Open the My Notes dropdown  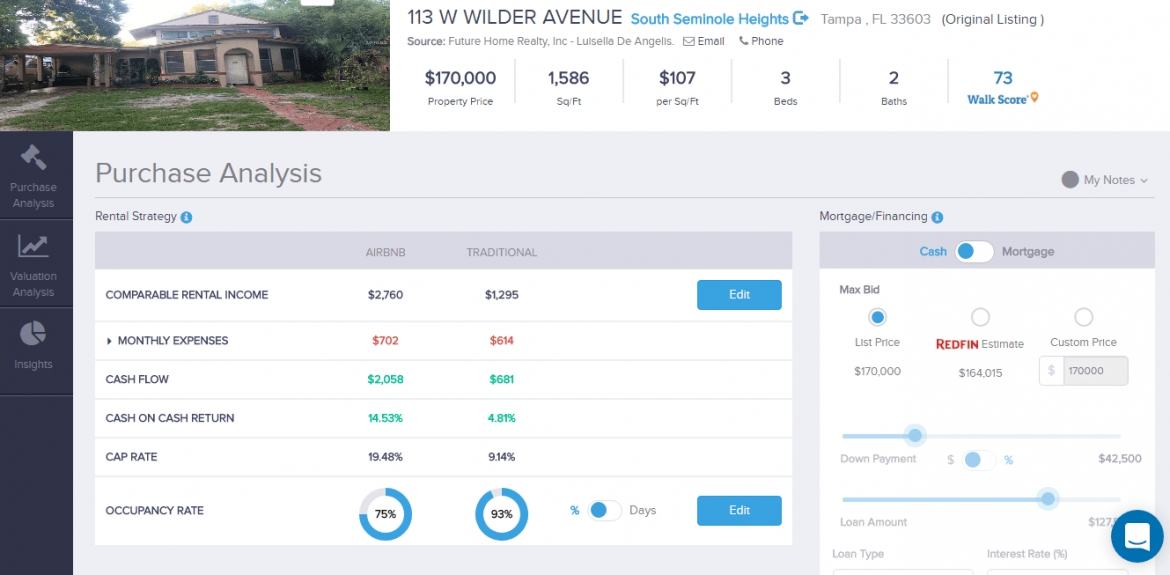1105,180
